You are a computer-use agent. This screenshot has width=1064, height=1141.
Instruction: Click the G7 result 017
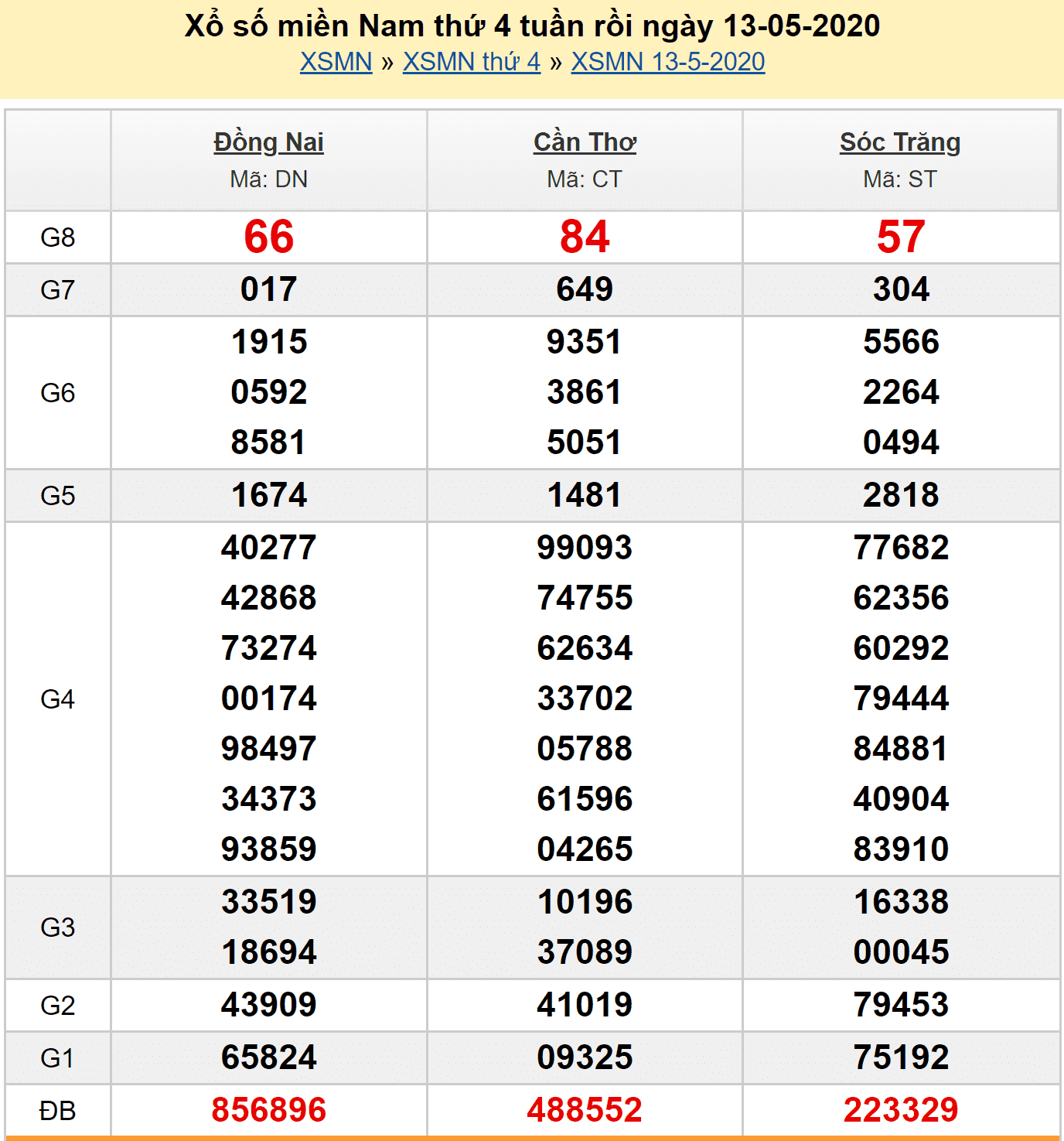pos(269,289)
